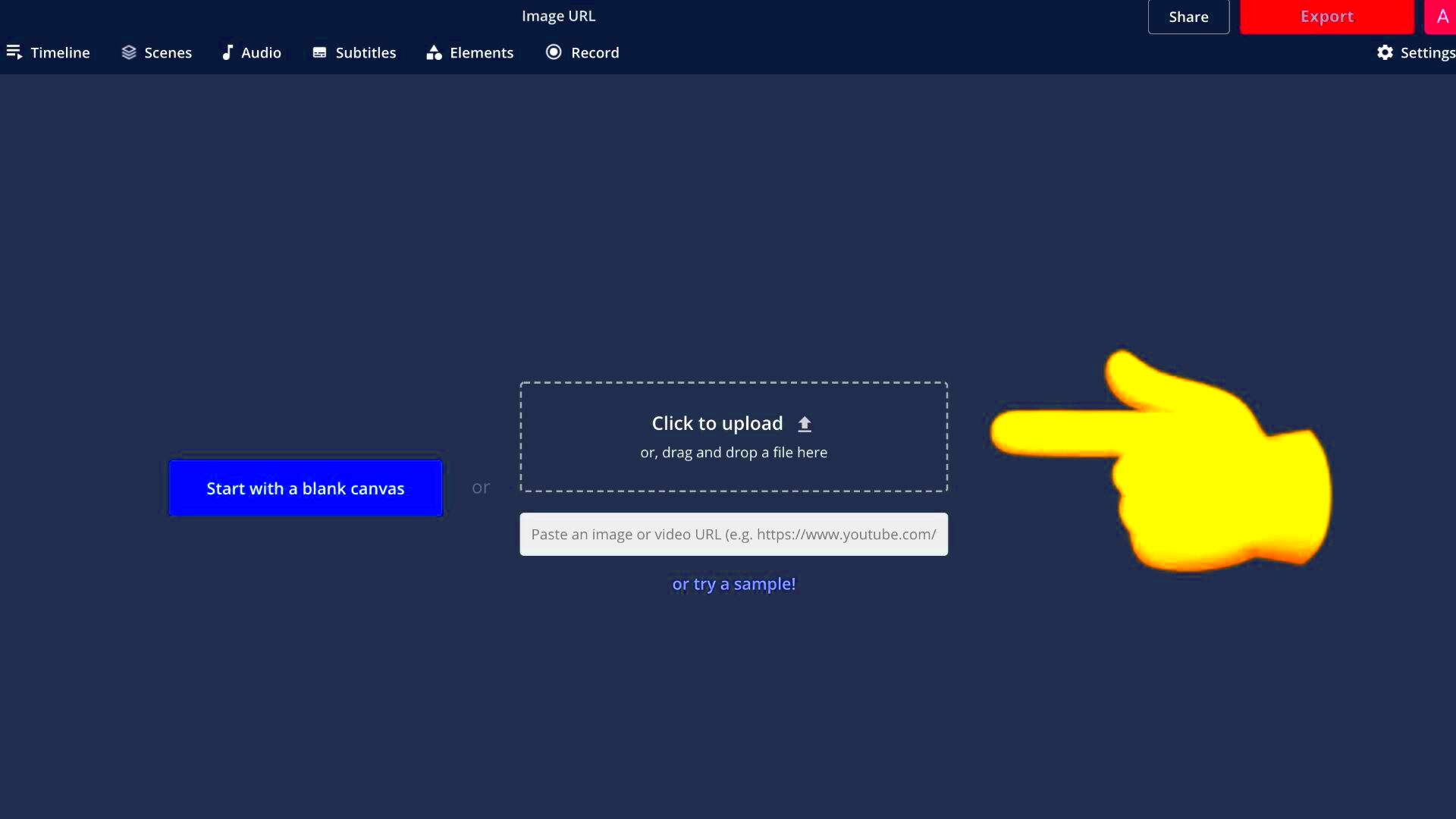
Task: Toggle Record mode on
Action: point(583,52)
